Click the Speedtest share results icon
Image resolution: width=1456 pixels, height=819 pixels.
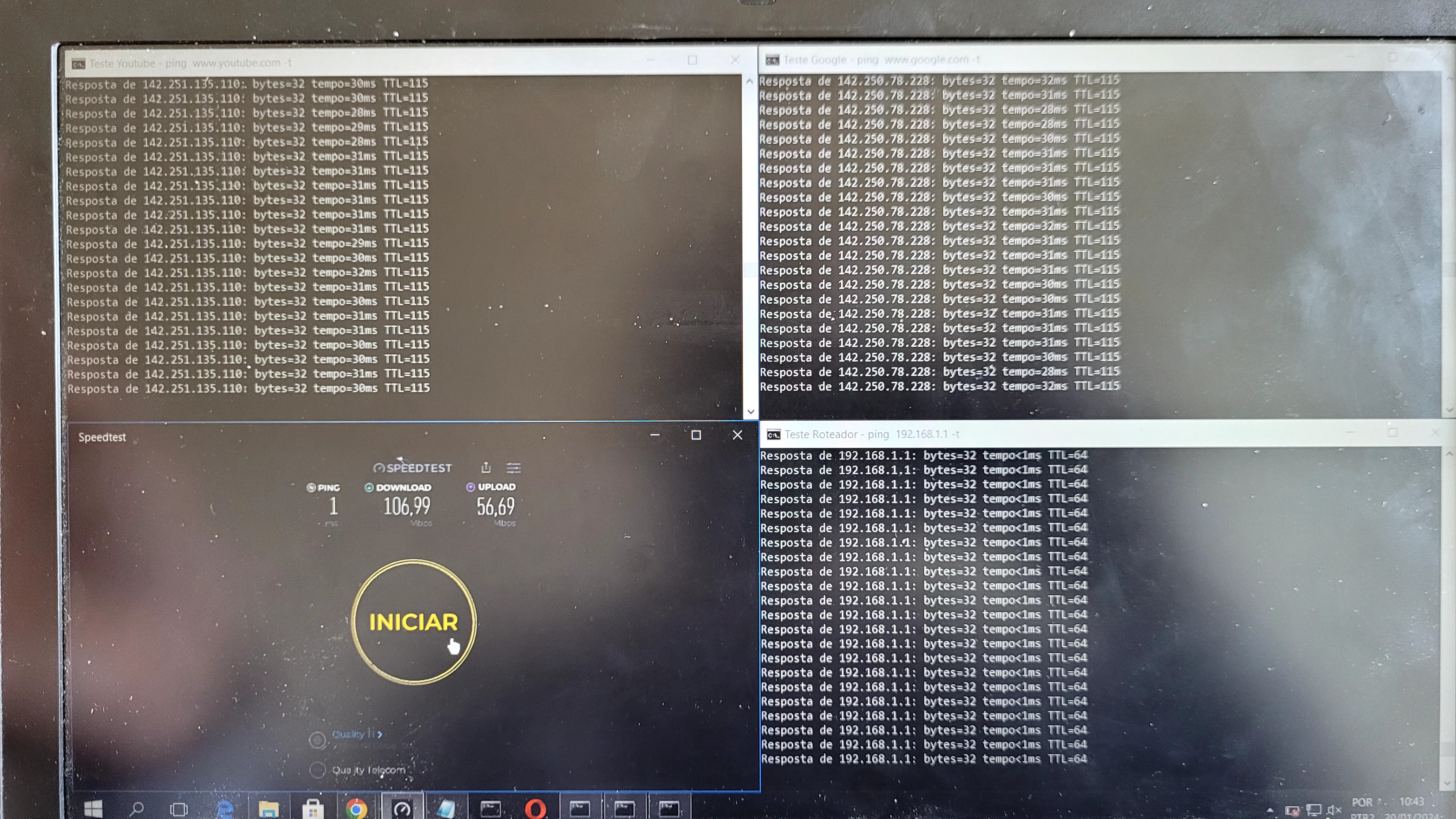coord(486,467)
